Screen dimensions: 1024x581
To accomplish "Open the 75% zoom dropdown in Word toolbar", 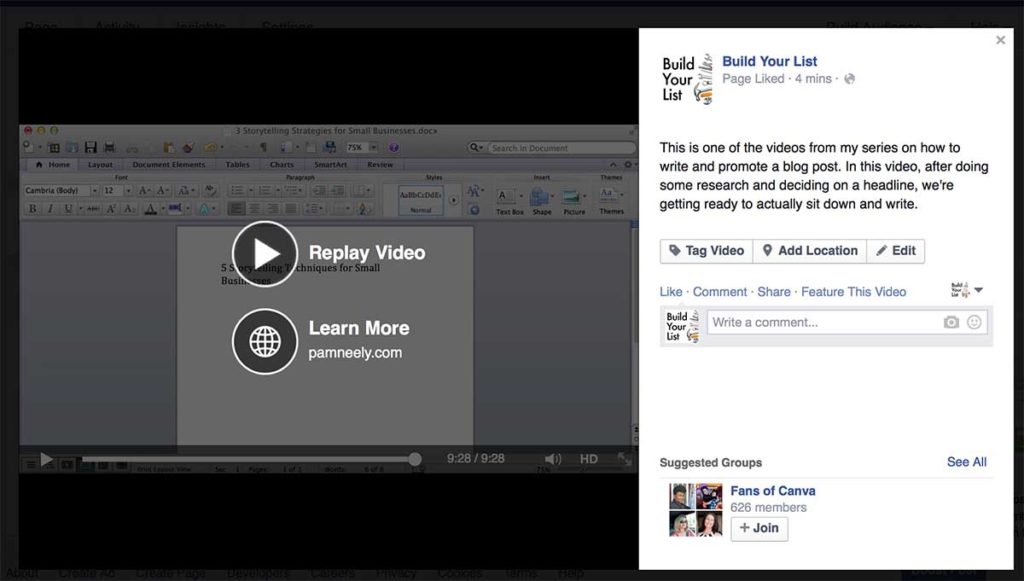I will click(x=374, y=148).
